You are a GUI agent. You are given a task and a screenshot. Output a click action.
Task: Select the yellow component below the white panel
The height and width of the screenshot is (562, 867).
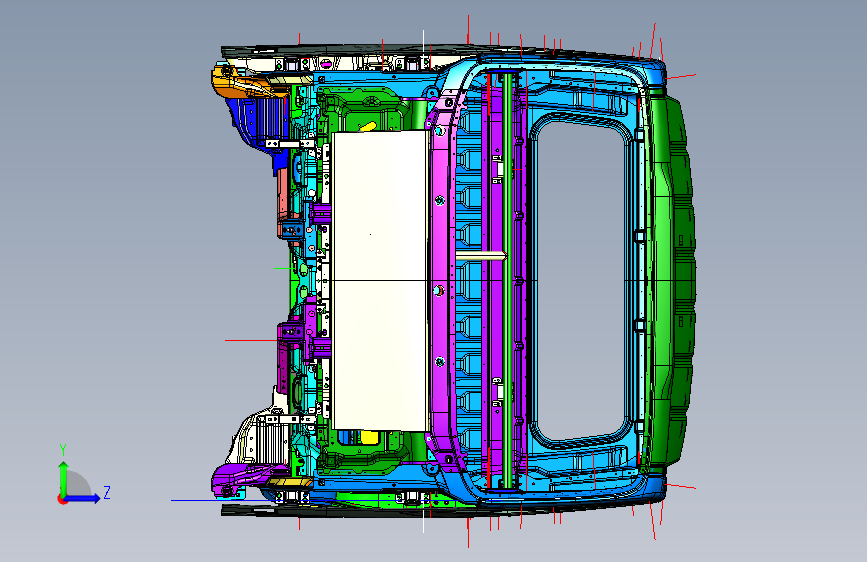coord(369,438)
